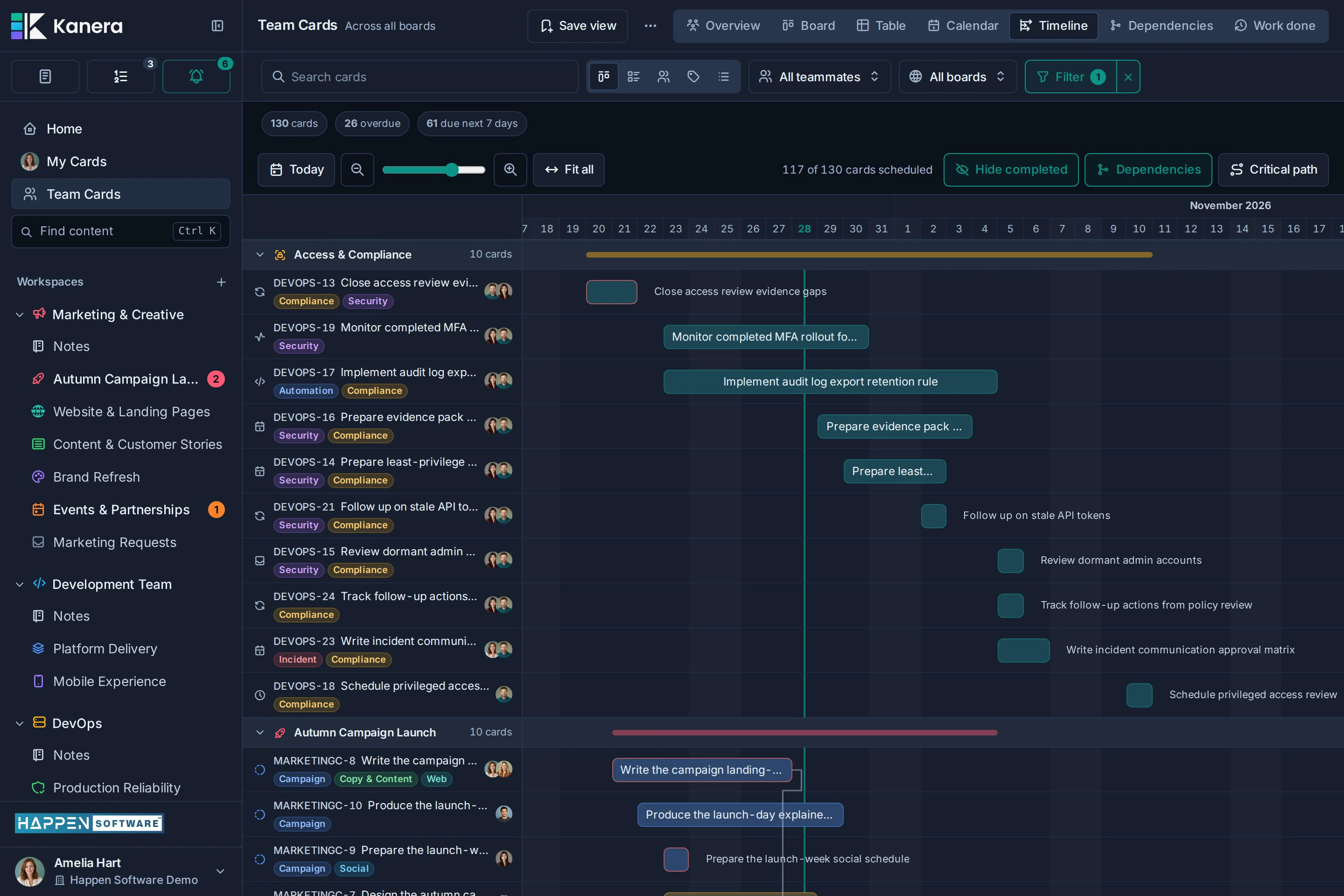
Task: Adjust the timeline zoom slider handle
Action: (451, 170)
